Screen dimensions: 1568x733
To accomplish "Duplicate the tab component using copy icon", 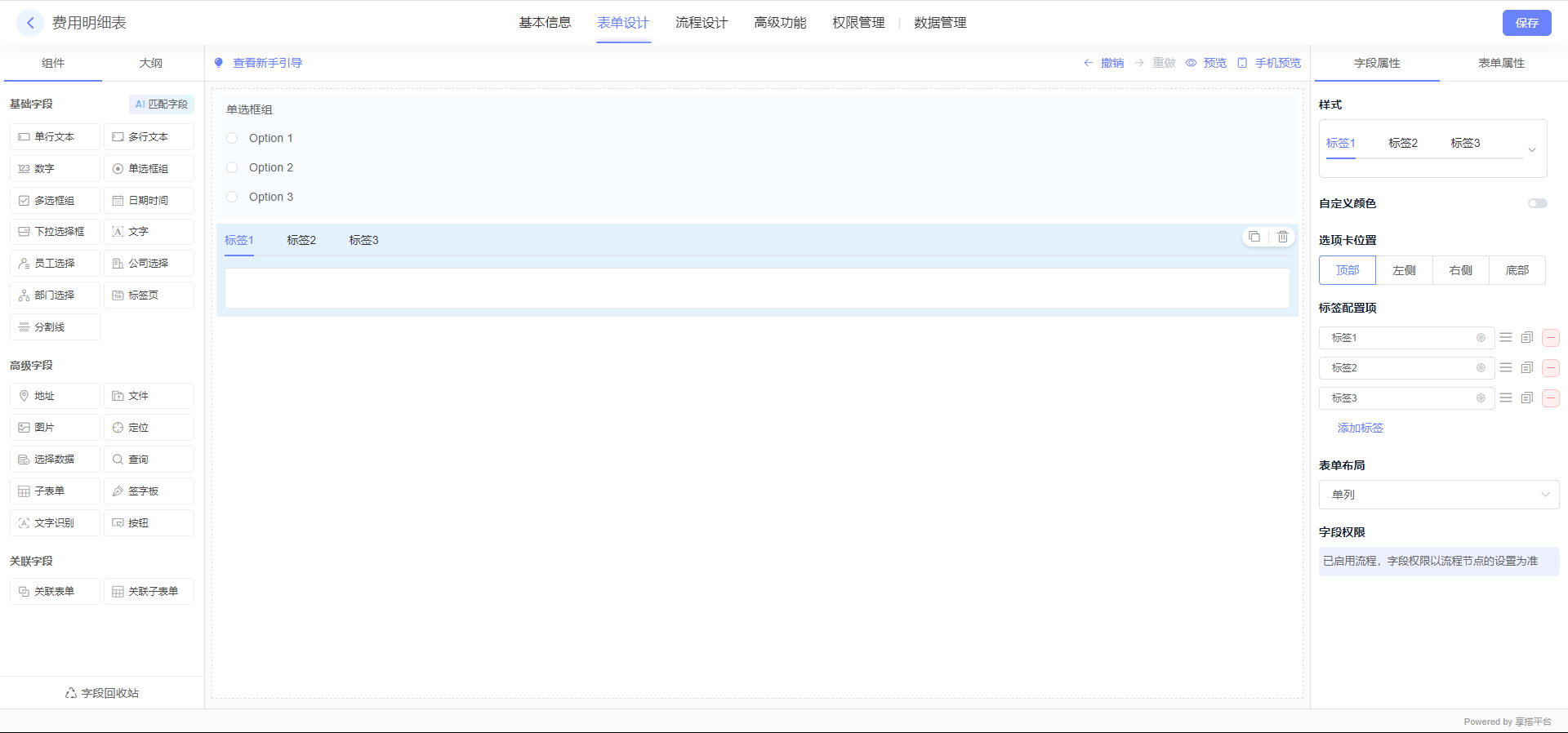I will pos(1254,237).
